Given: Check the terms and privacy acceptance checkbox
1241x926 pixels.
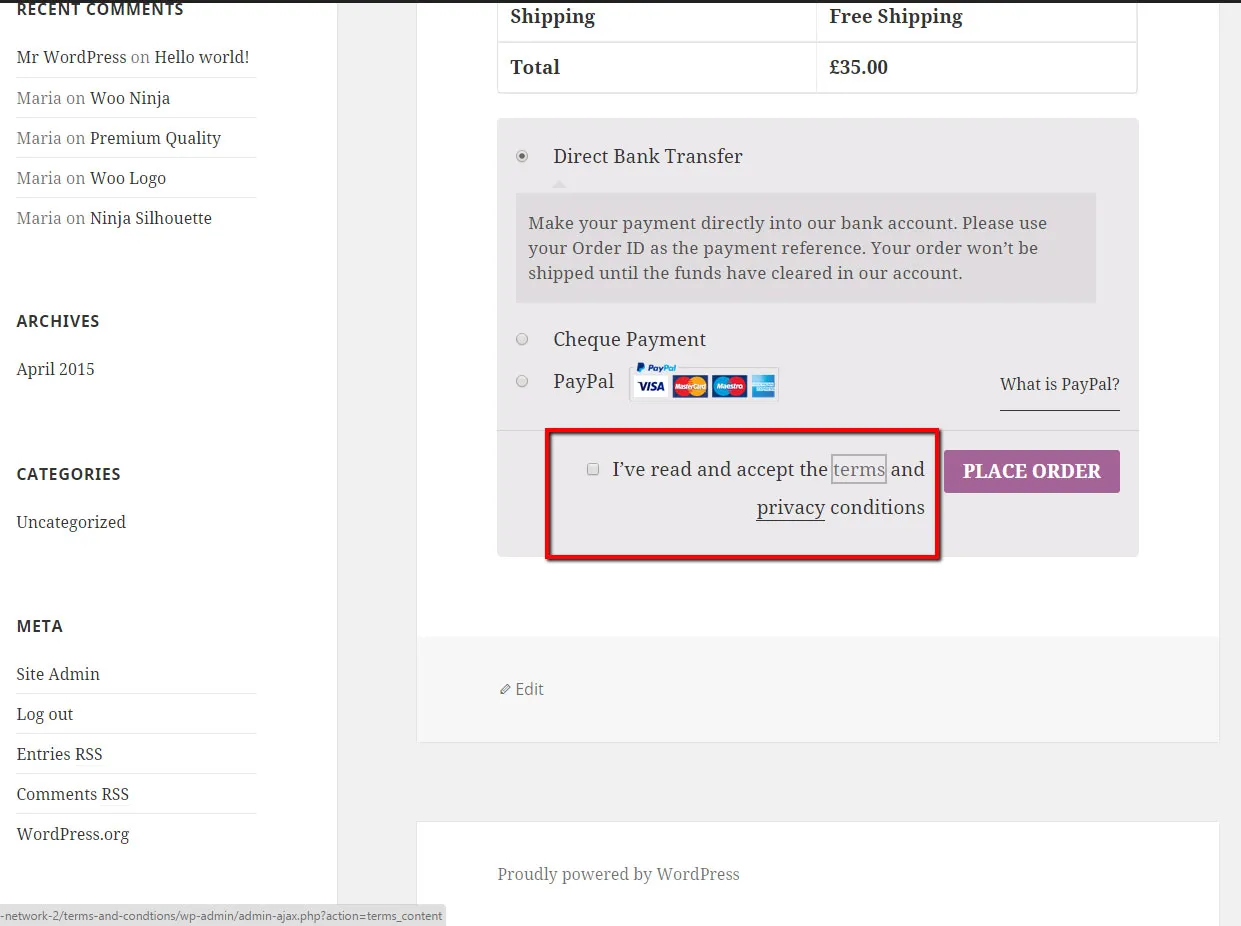Looking at the screenshot, I should coord(592,468).
